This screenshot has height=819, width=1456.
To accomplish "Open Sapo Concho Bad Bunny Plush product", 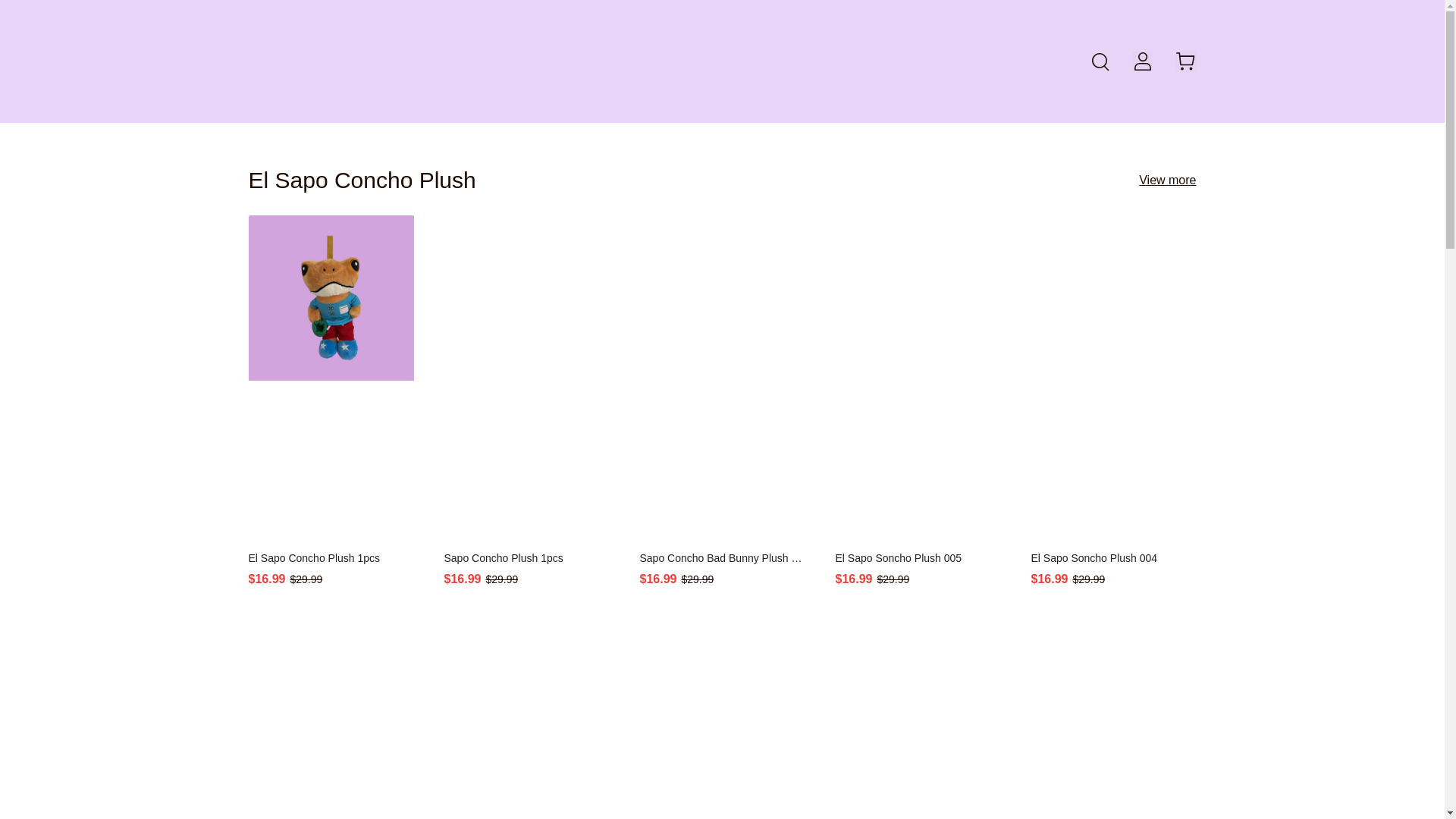I will (720, 558).
